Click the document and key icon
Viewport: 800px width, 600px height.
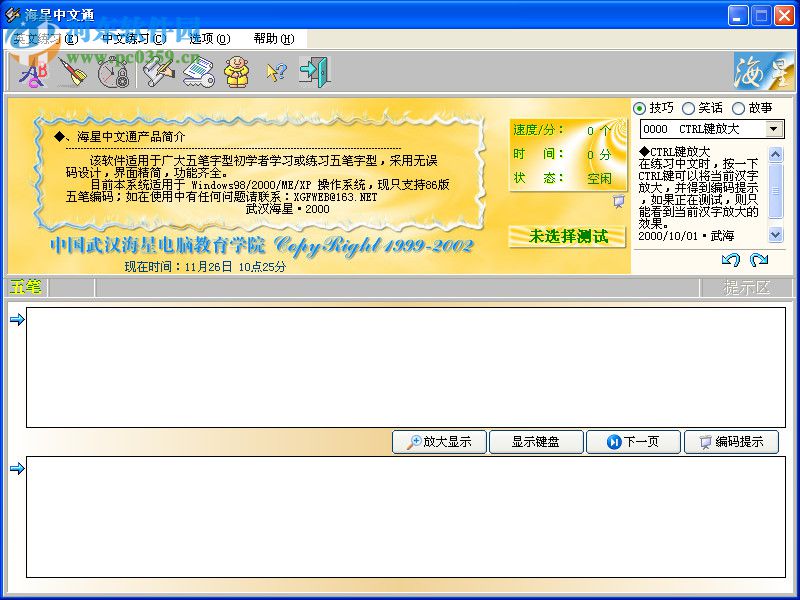pyautogui.click(x=198, y=73)
